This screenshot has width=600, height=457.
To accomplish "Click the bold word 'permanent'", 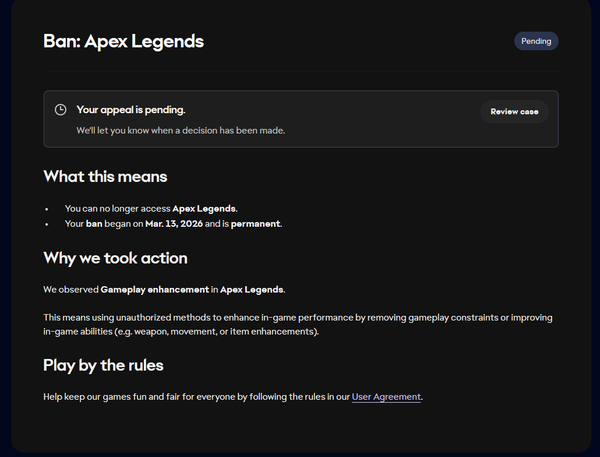I will 255,223.
